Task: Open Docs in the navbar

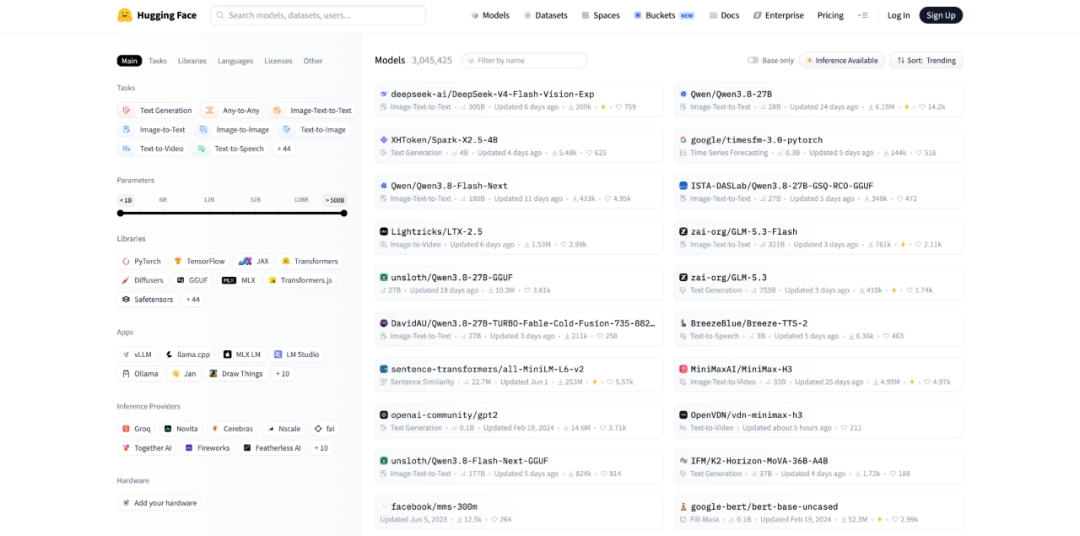Action: click(724, 15)
